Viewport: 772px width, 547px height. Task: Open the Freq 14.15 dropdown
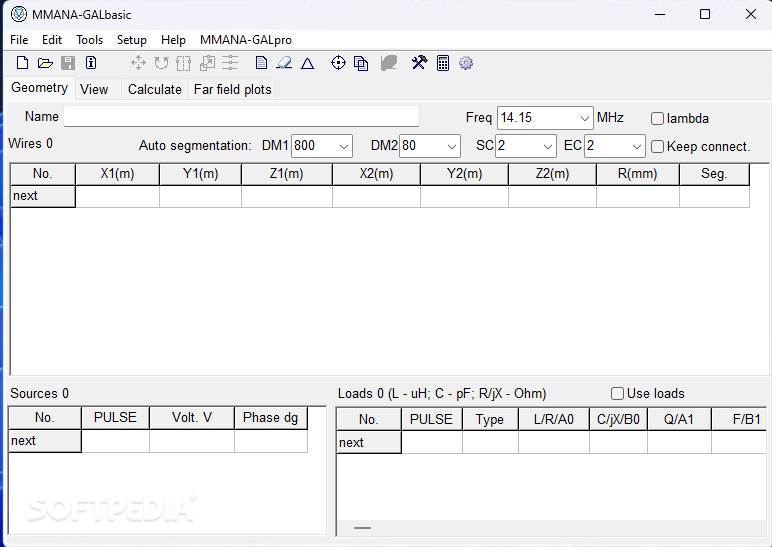click(584, 118)
